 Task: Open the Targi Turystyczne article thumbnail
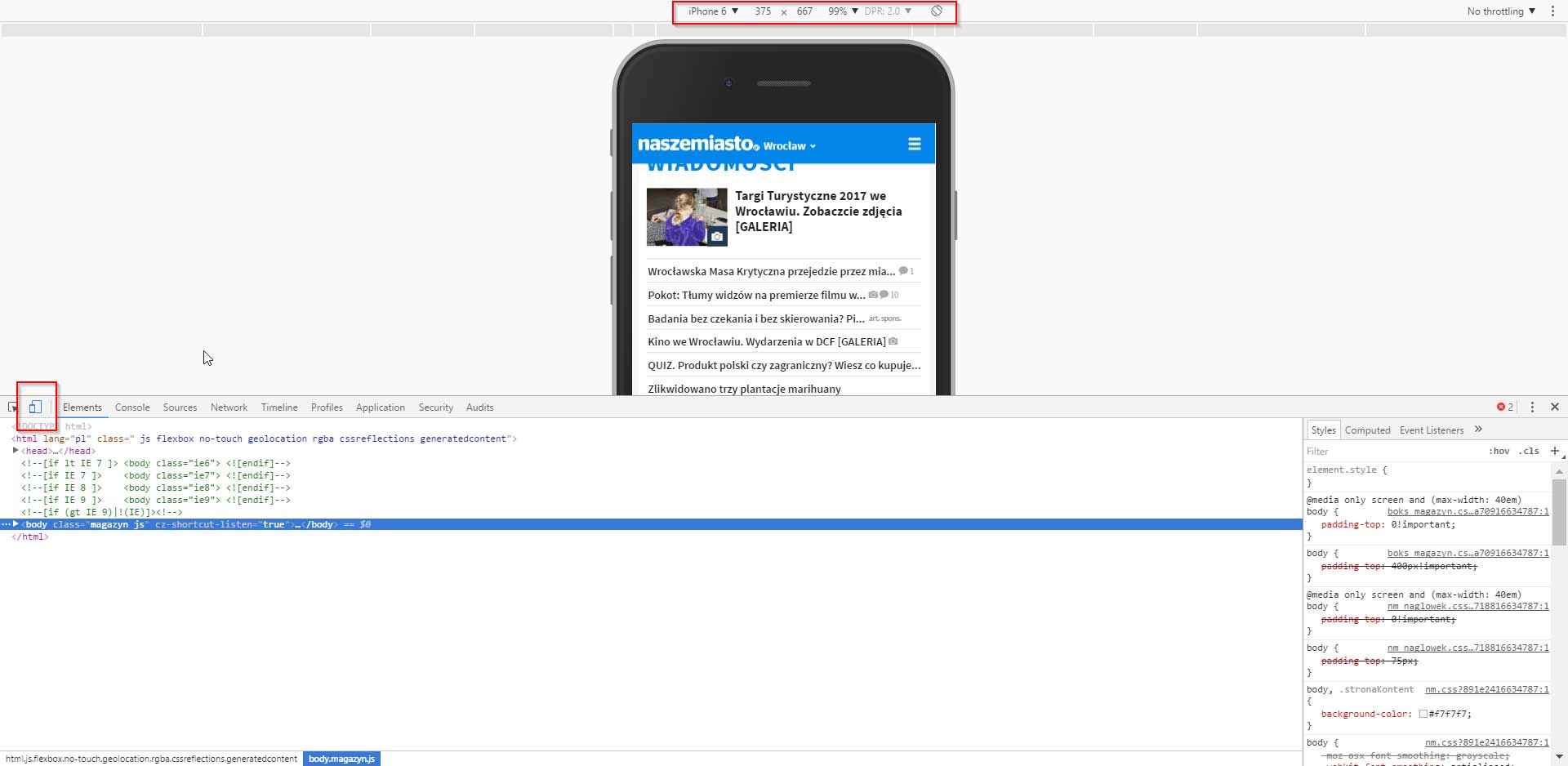pos(687,217)
